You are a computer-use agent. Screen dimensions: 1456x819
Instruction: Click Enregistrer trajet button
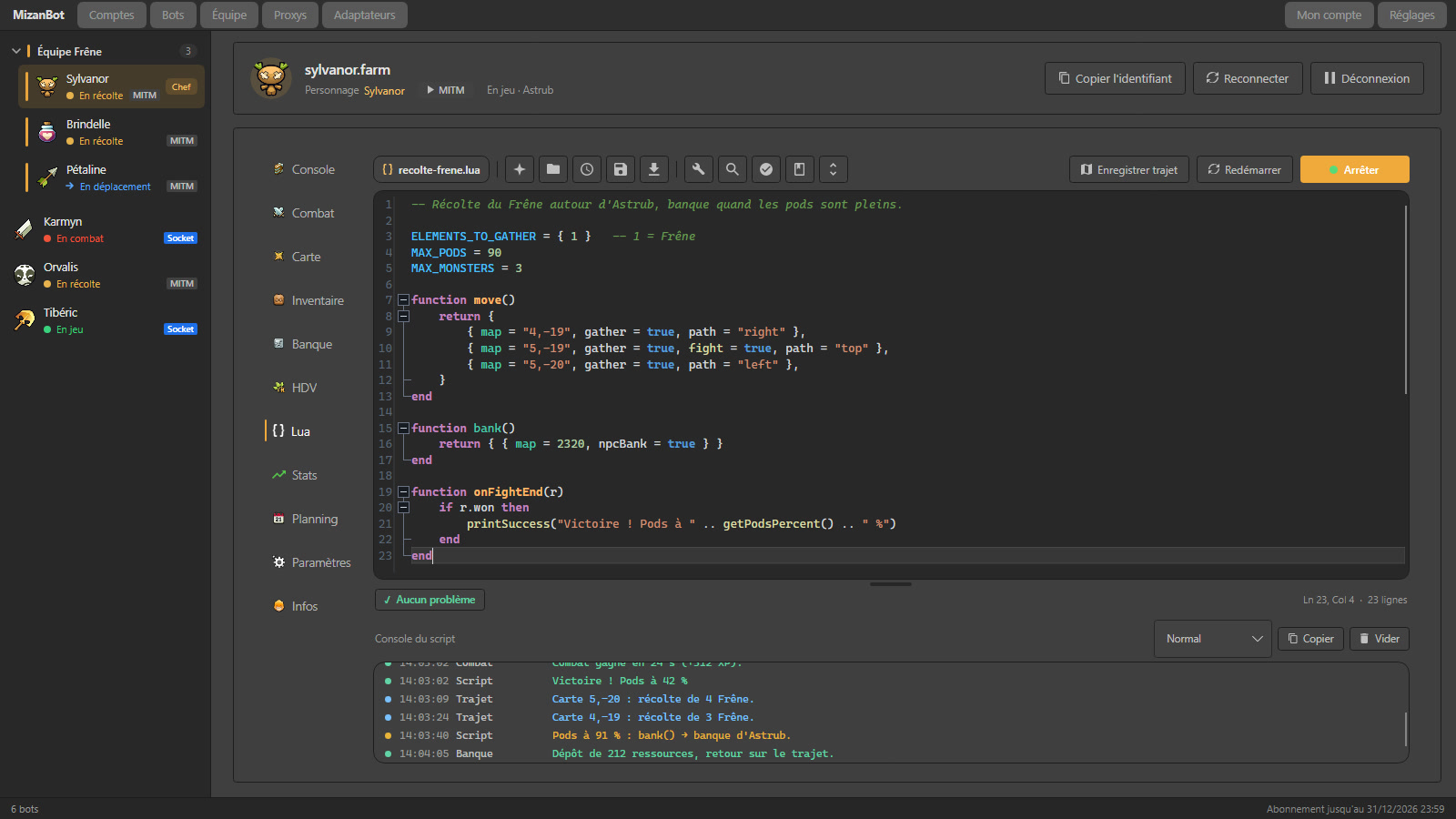(1129, 169)
